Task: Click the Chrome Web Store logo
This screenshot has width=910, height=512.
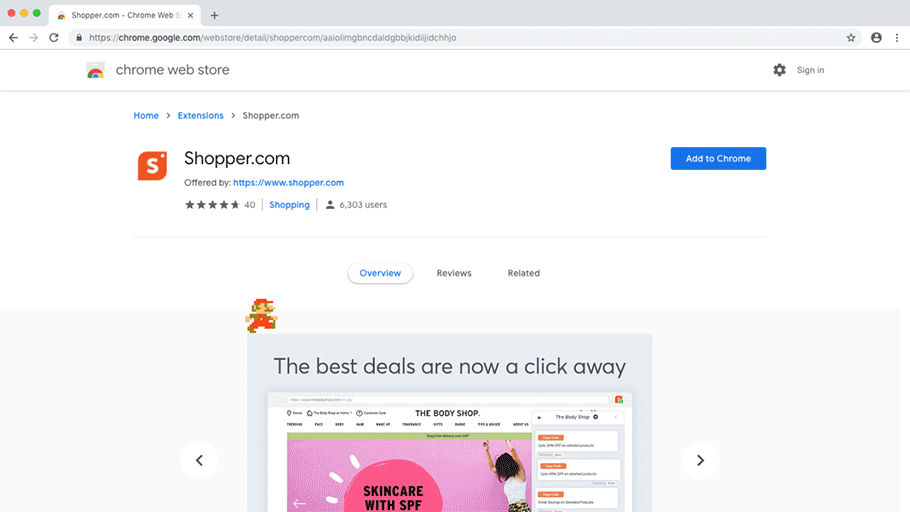Action: click(96, 70)
